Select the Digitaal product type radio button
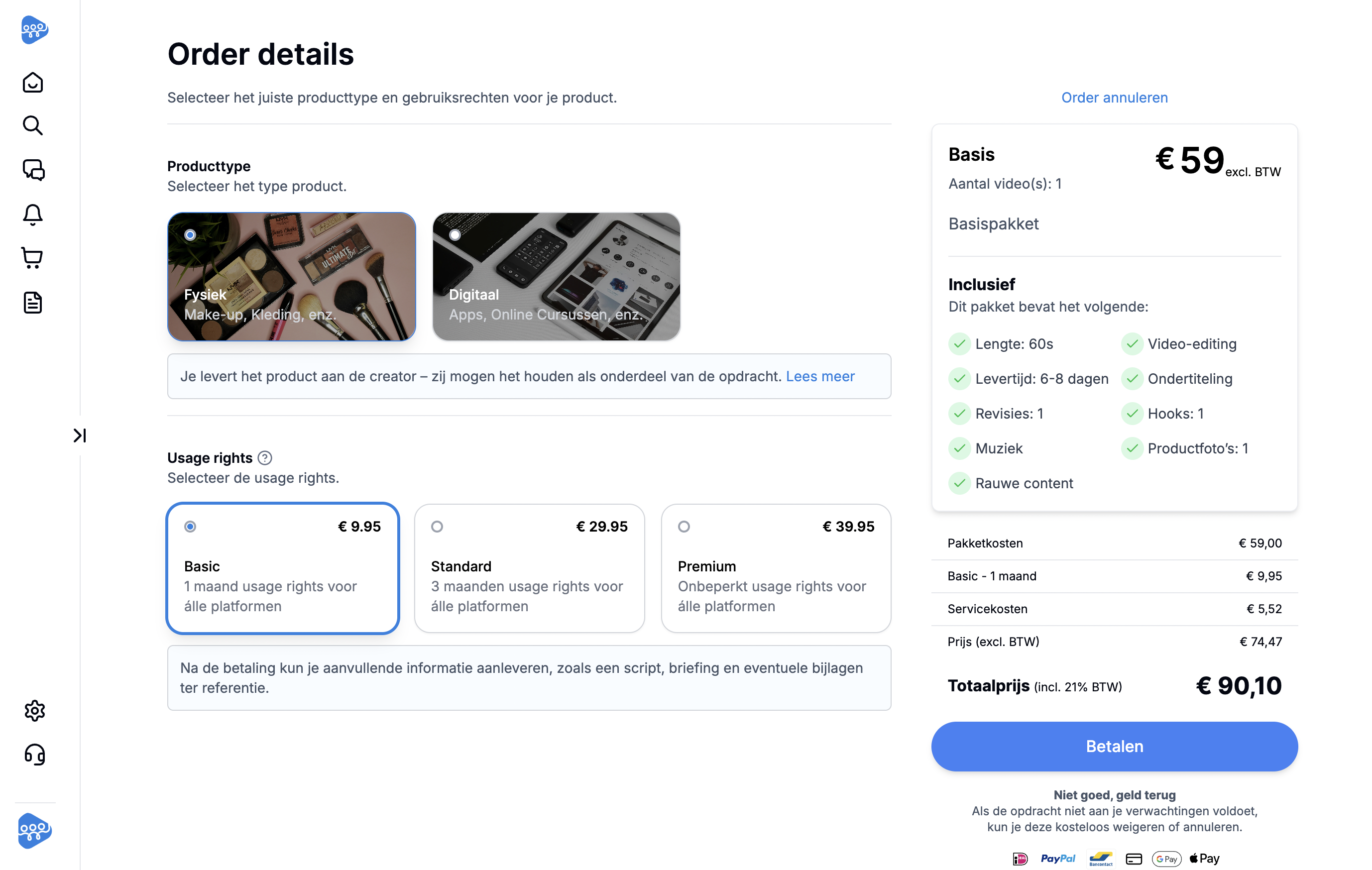1372x870 pixels. [x=455, y=235]
